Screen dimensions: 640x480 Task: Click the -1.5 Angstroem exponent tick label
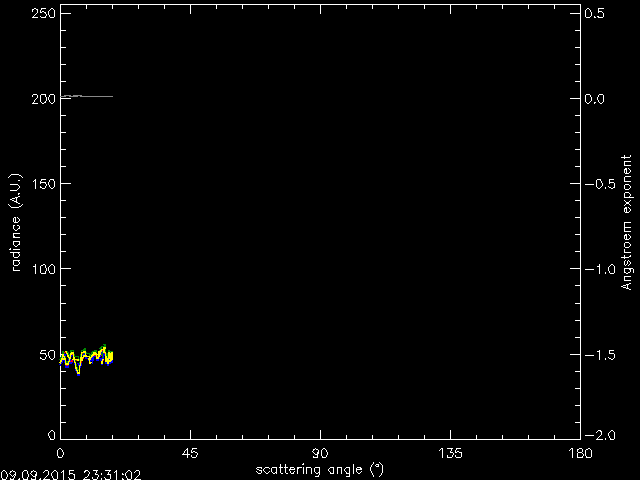(x=600, y=355)
